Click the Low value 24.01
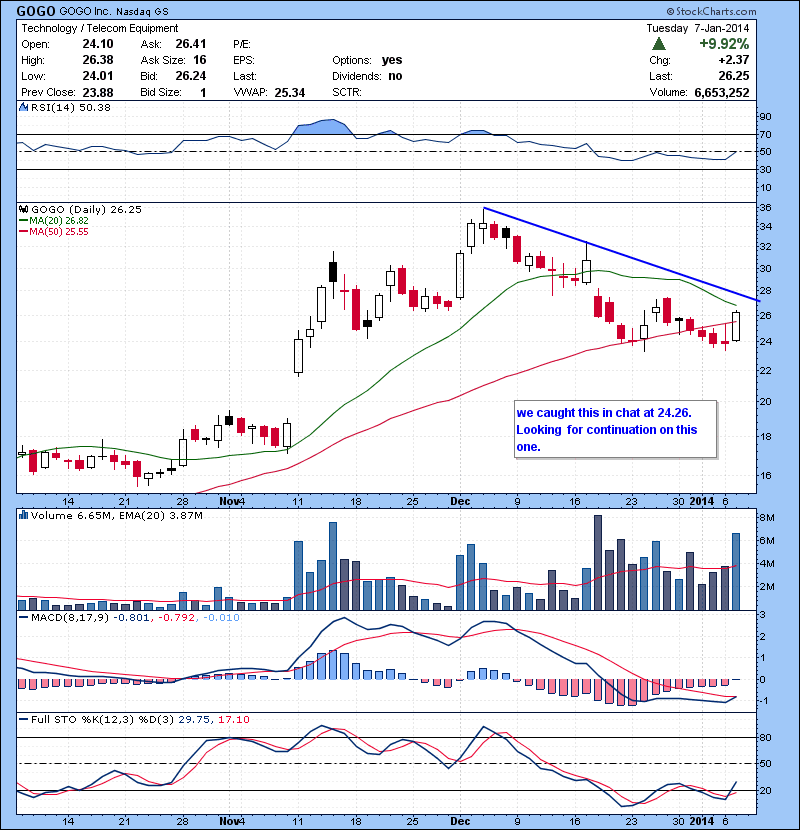800x830 pixels. coord(98,76)
